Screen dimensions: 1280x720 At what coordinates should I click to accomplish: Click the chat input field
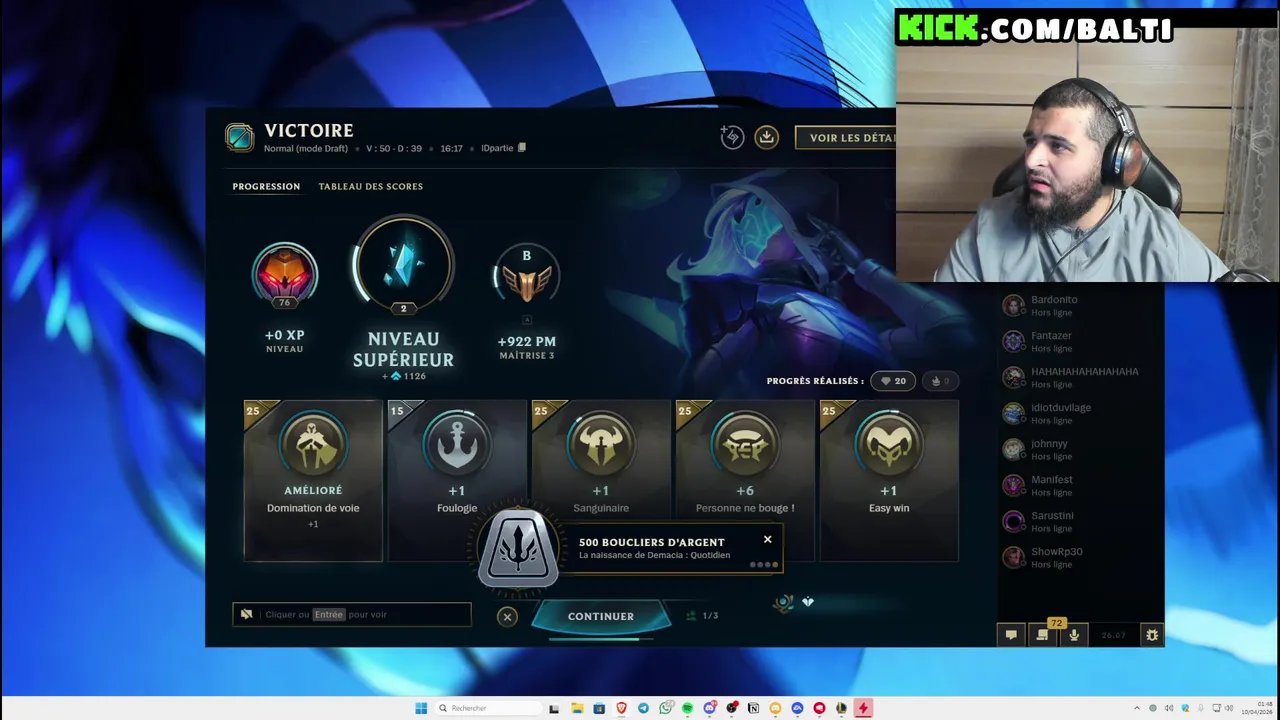tap(352, 614)
